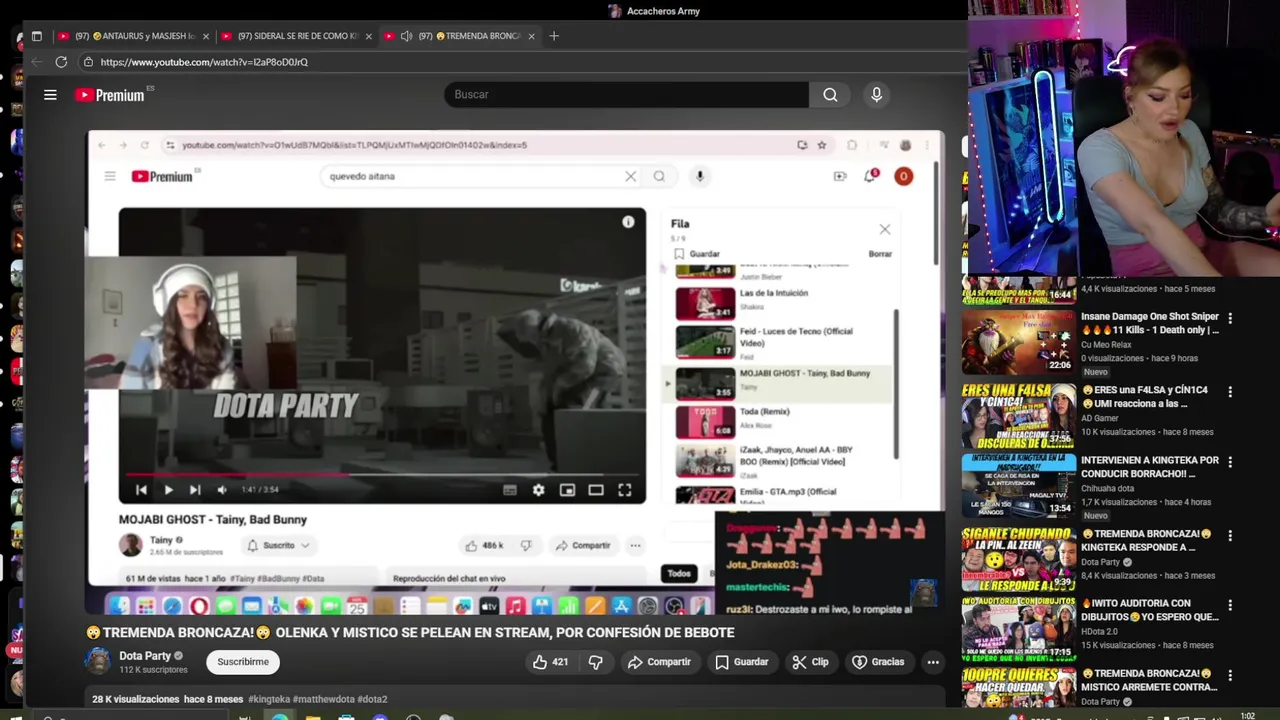1280x720 pixels.
Task: Open options menu for MISTICO ARREMETE CONTRA video
Action: click(x=1230, y=676)
